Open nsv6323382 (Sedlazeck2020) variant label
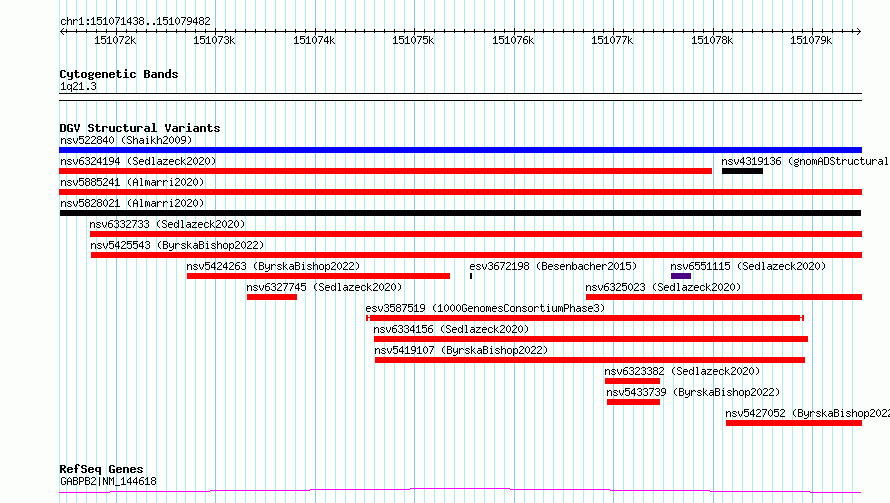The width and height of the screenshot is (890, 503). (x=682, y=371)
